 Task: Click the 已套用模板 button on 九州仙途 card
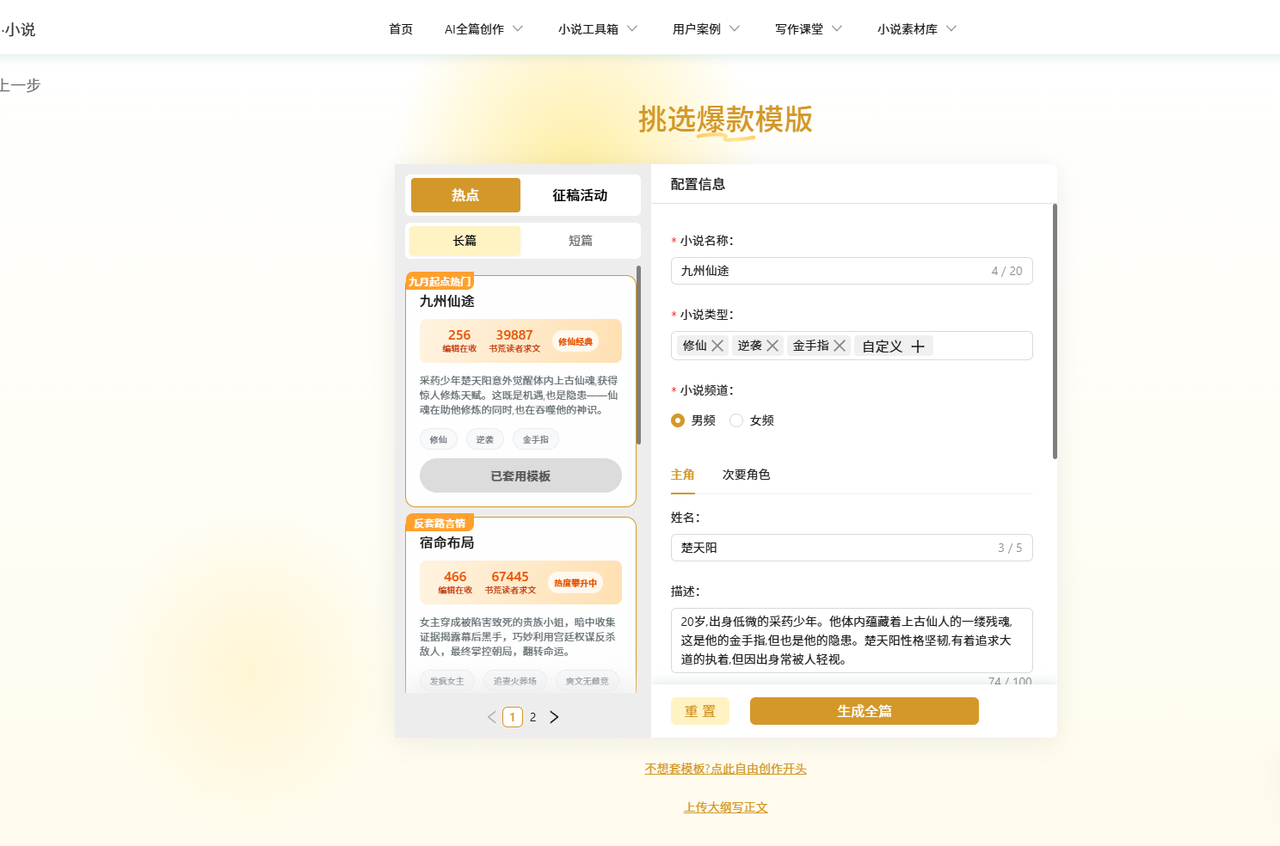click(x=521, y=476)
